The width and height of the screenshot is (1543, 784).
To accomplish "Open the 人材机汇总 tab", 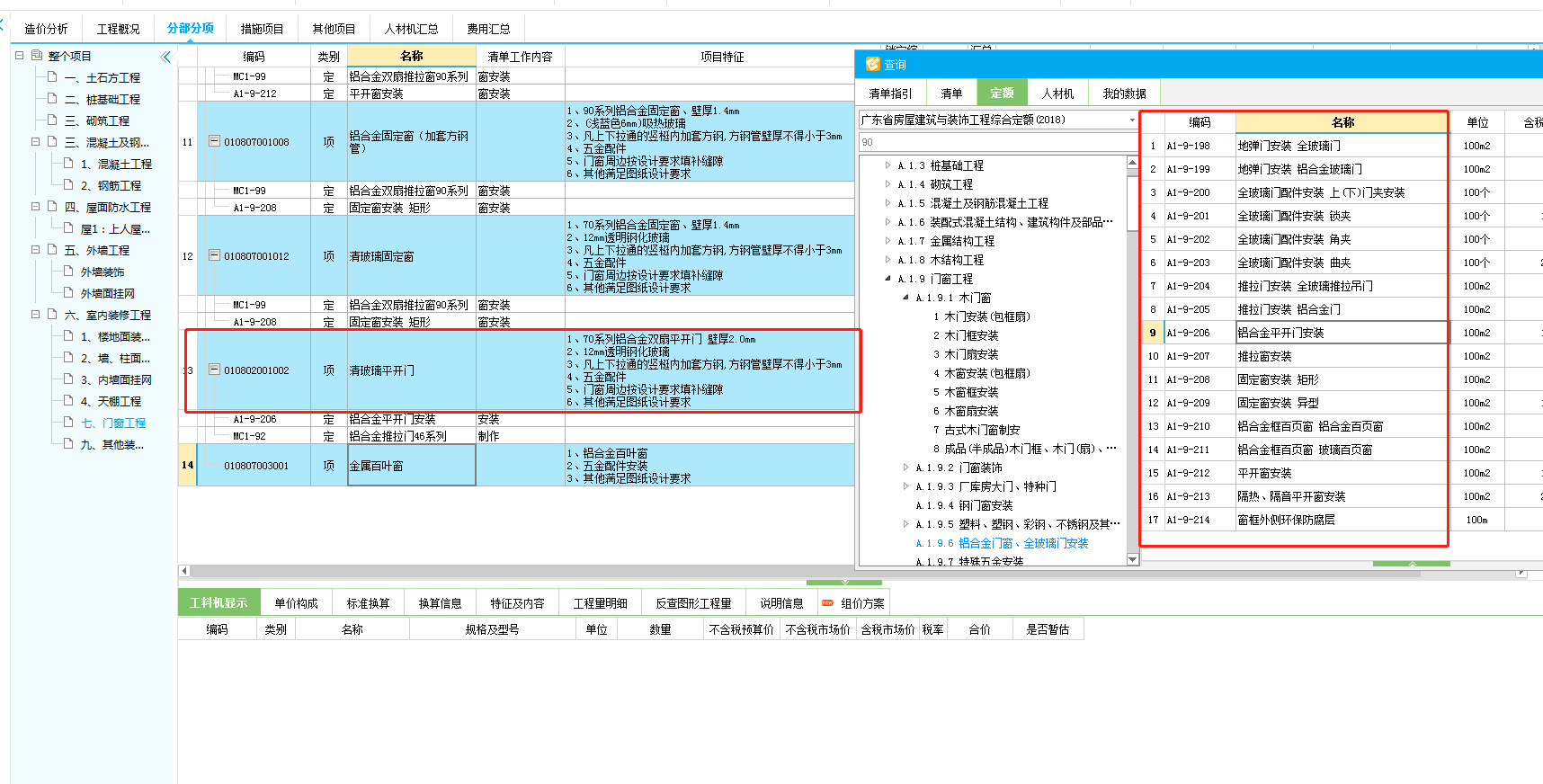I will coord(412,29).
